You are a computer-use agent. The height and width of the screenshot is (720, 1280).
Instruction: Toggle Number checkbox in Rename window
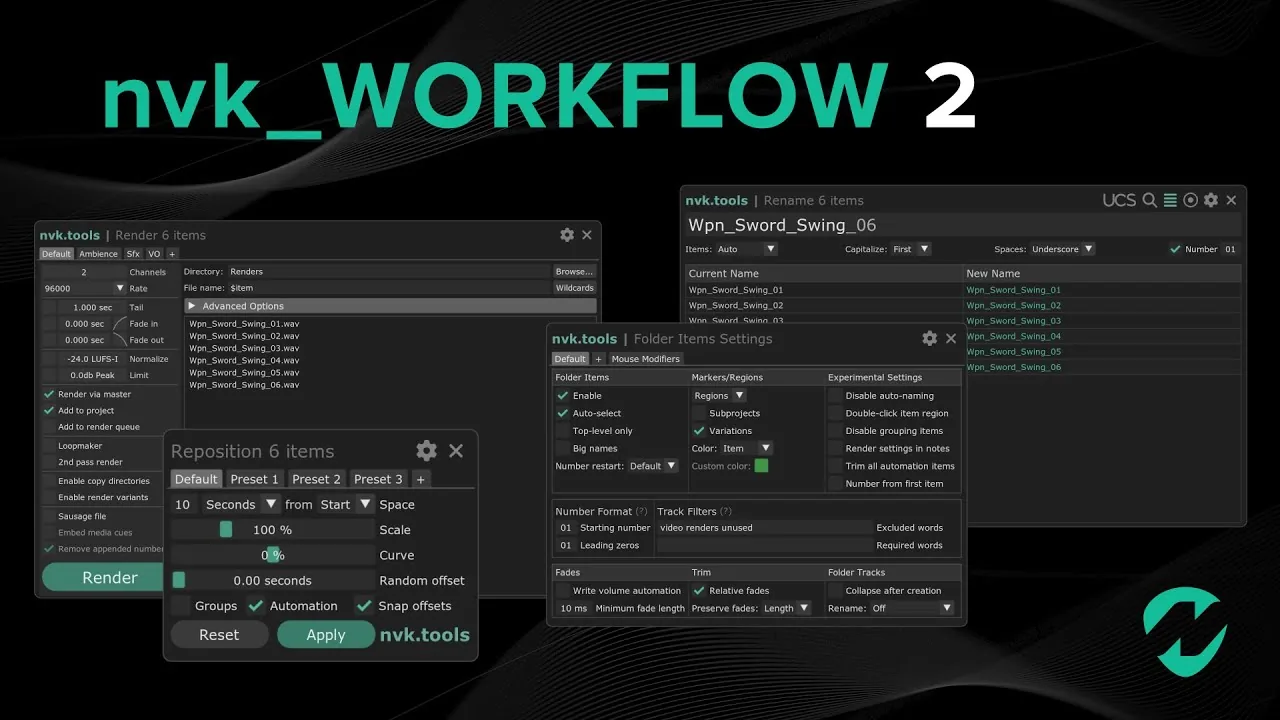coord(1175,249)
